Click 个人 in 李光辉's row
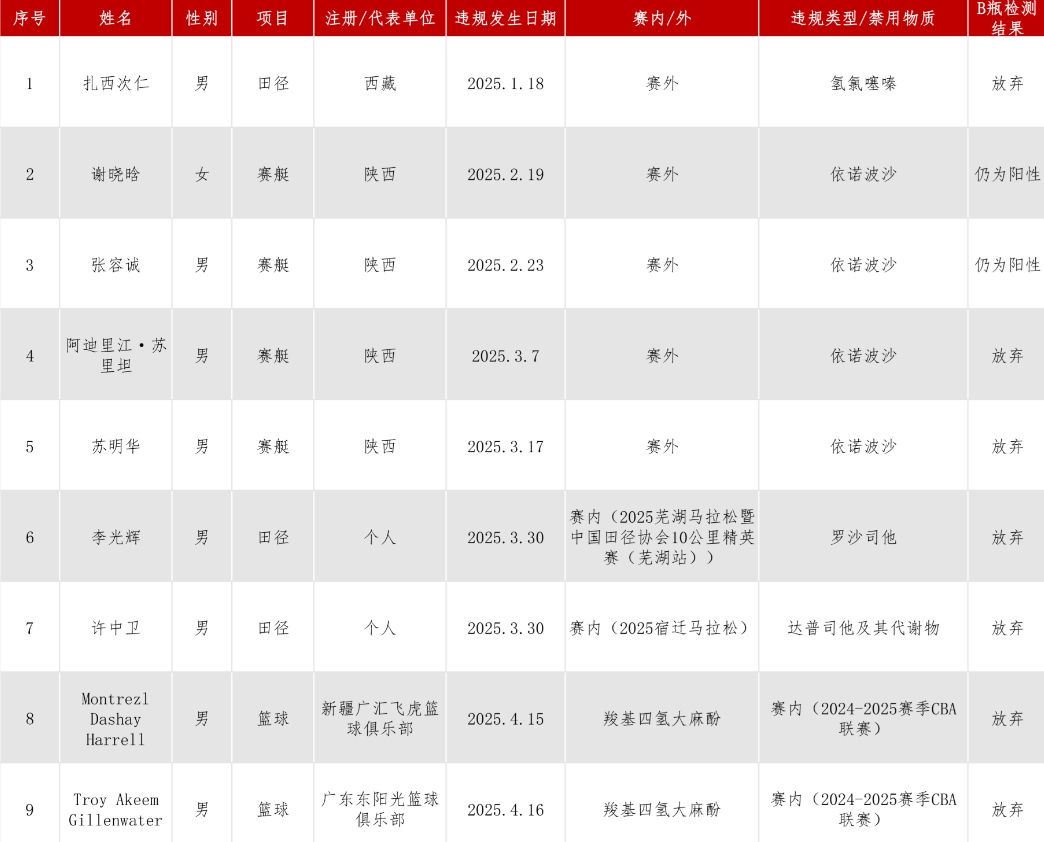1044x842 pixels. click(x=380, y=537)
